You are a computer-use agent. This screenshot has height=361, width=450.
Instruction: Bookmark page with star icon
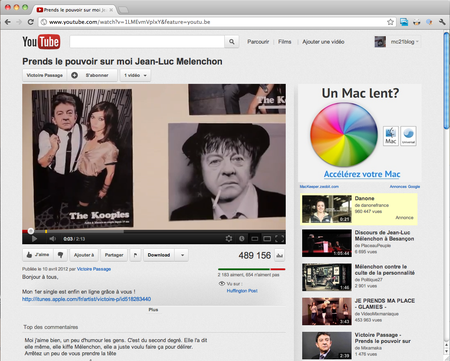coord(390,22)
